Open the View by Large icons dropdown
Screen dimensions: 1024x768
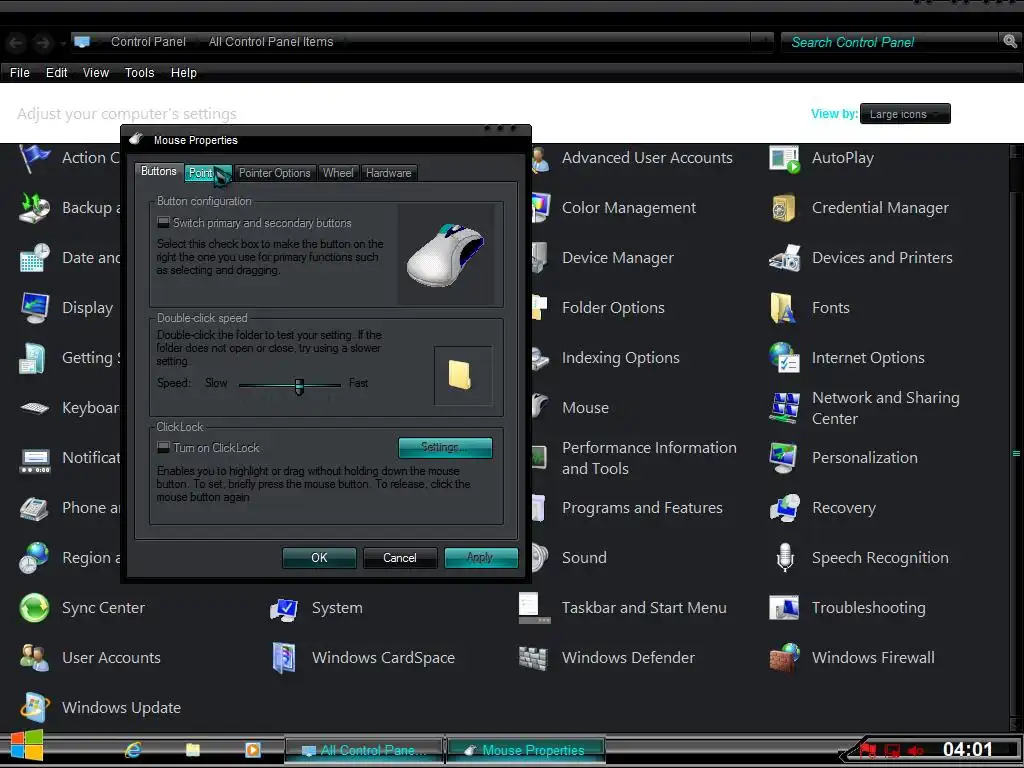905,114
